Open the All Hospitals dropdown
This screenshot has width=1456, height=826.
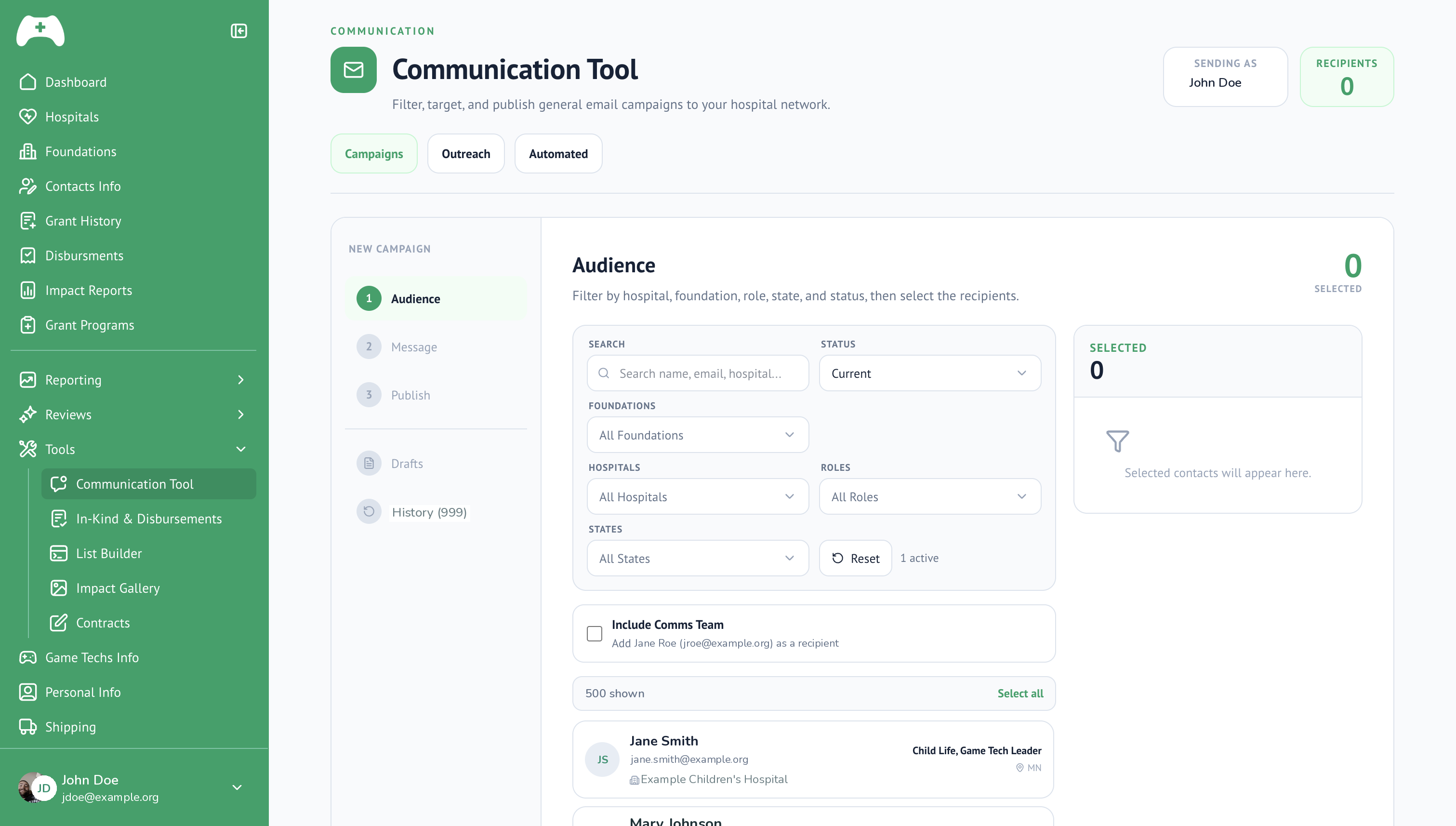[x=698, y=496]
